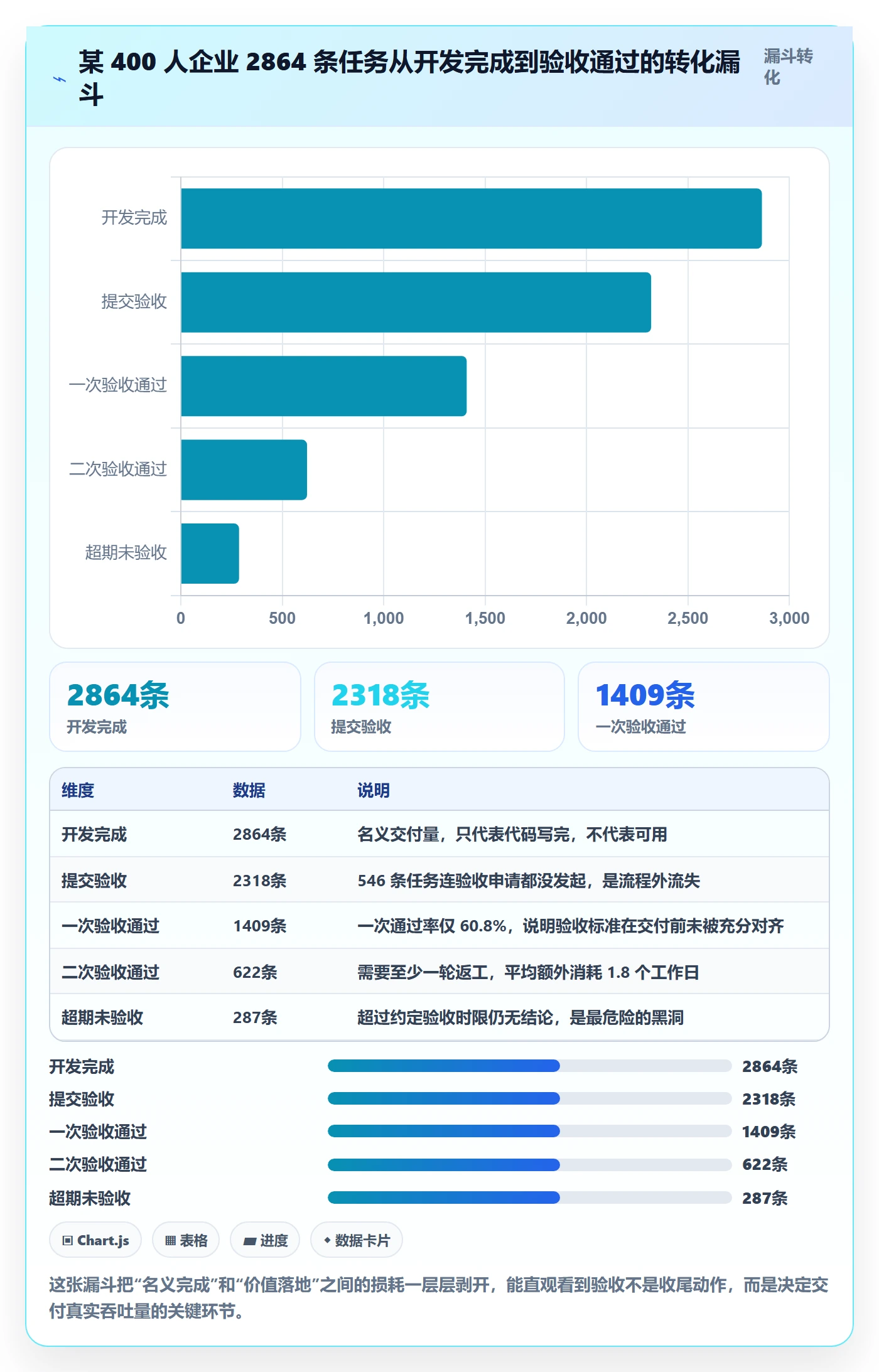Click the 2318条 cell in the table

click(260, 881)
